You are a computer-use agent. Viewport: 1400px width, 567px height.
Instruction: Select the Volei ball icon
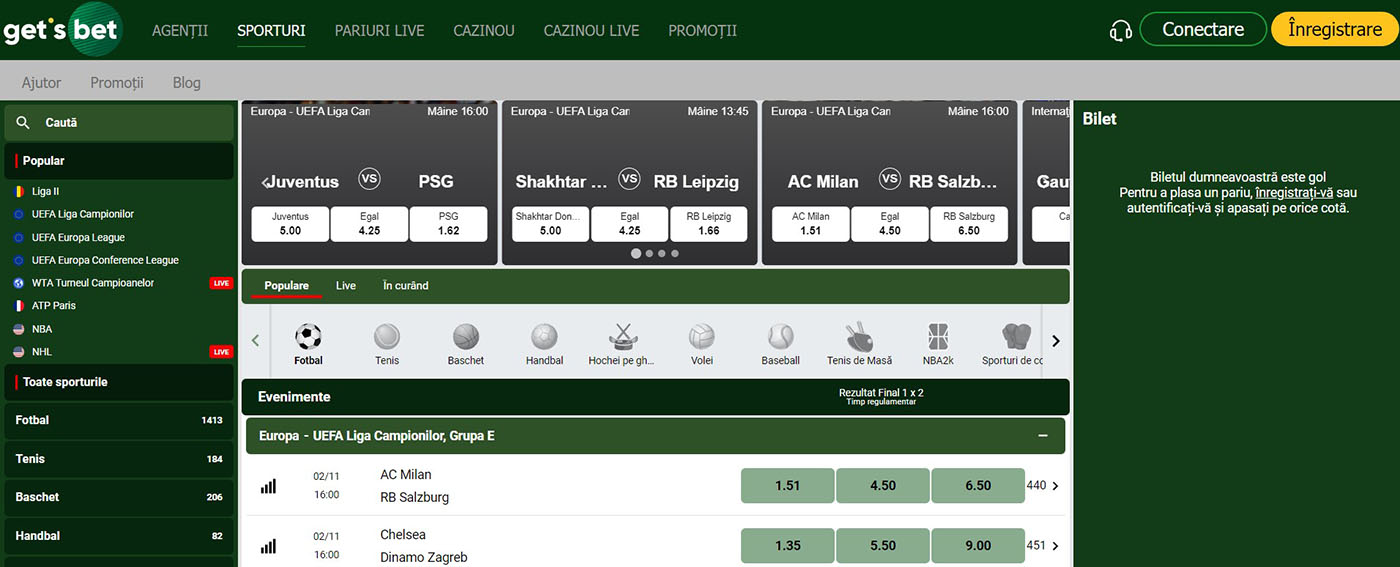pos(702,336)
